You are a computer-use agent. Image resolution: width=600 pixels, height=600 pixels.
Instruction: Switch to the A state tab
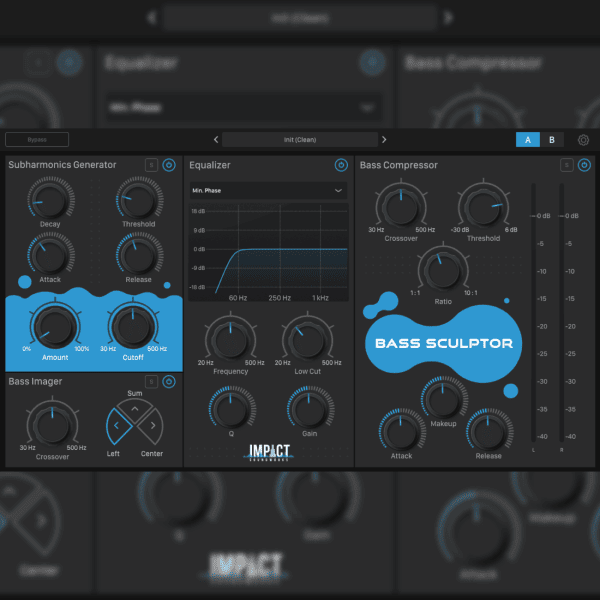pyautogui.click(x=528, y=140)
